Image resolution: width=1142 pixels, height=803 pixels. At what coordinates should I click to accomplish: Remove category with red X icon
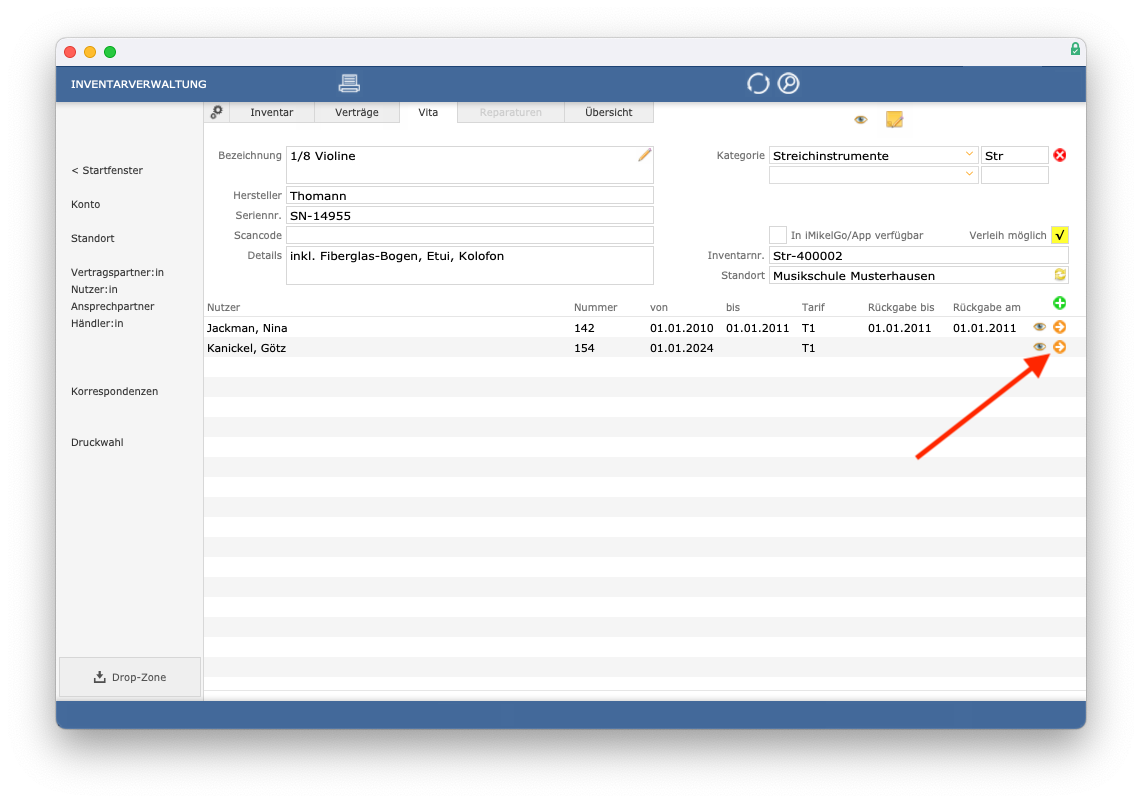tap(1060, 155)
